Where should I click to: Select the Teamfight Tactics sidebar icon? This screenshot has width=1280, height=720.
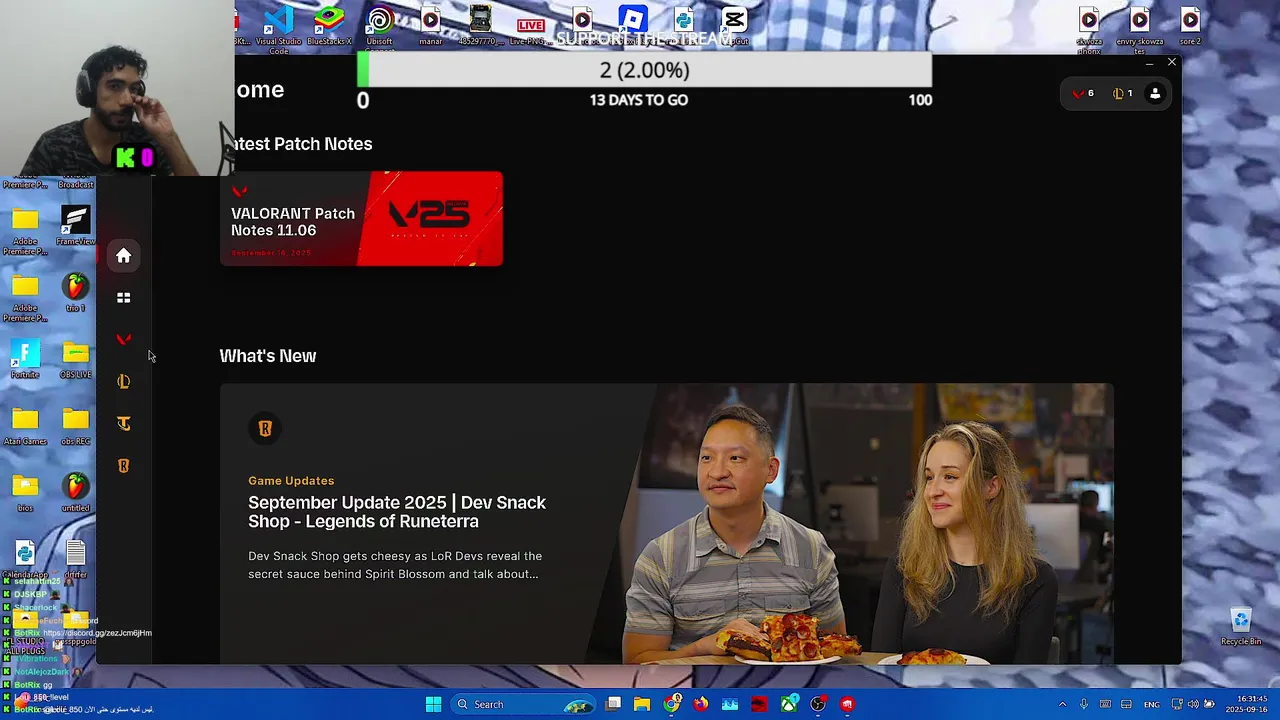[x=123, y=424]
